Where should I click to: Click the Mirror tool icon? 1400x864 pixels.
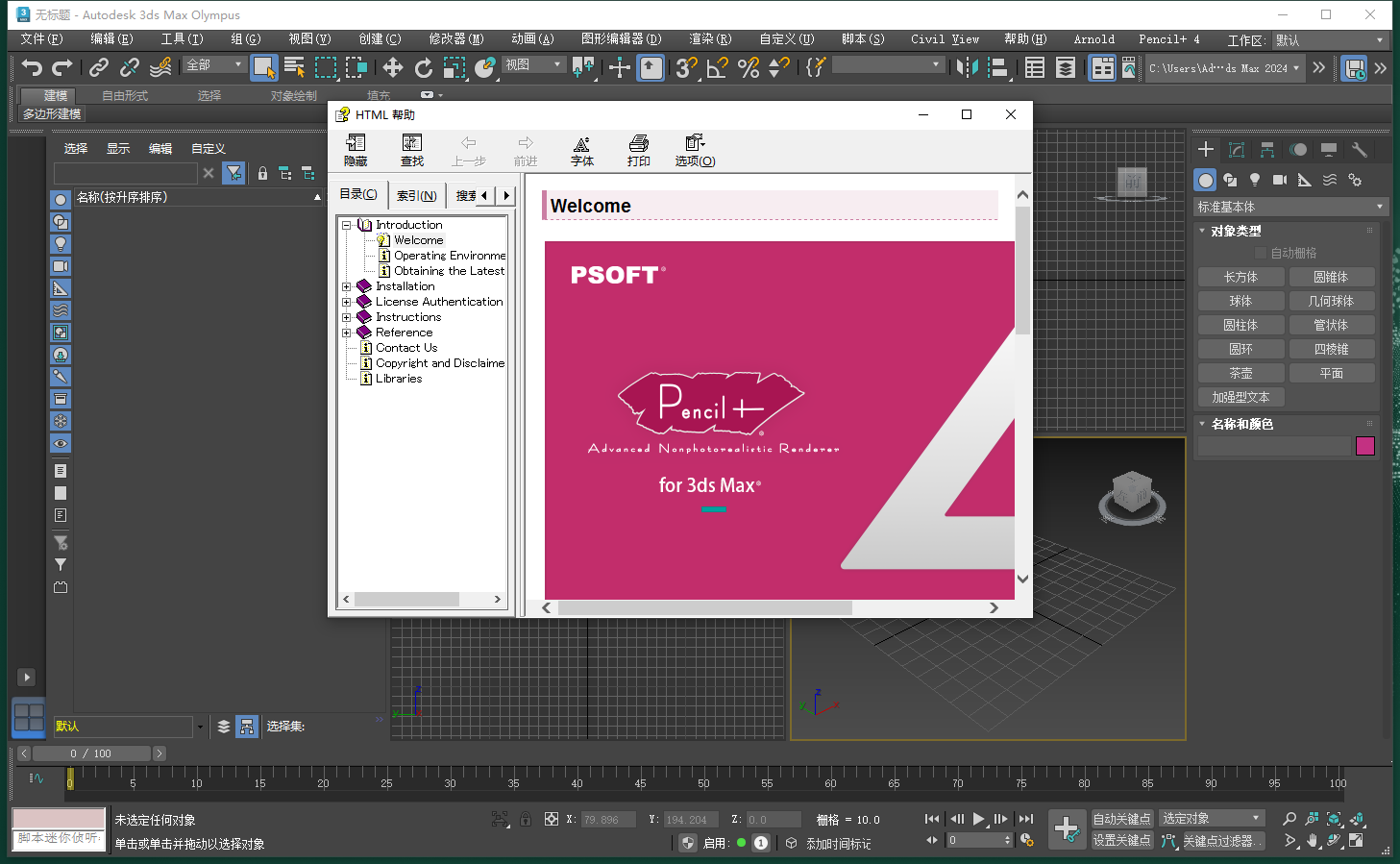click(x=967, y=67)
